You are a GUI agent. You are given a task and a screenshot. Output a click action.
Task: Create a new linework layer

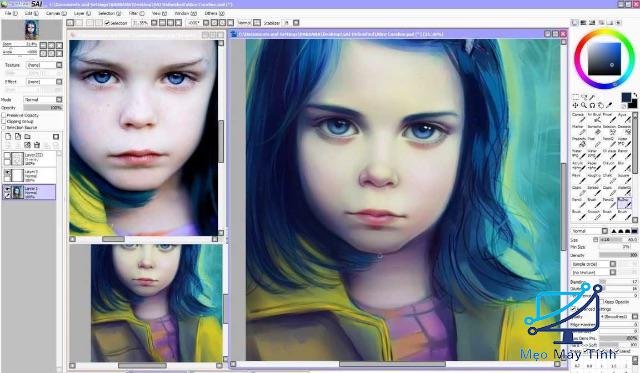point(18,137)
